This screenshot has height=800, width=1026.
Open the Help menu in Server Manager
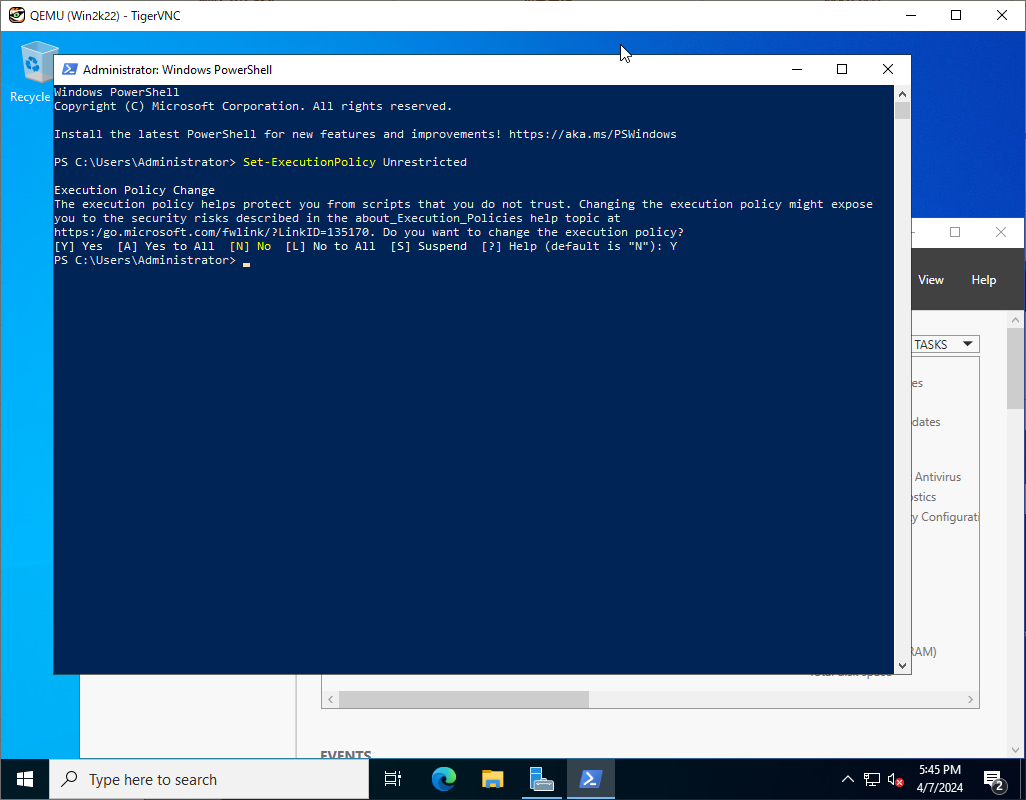(983, 279)
